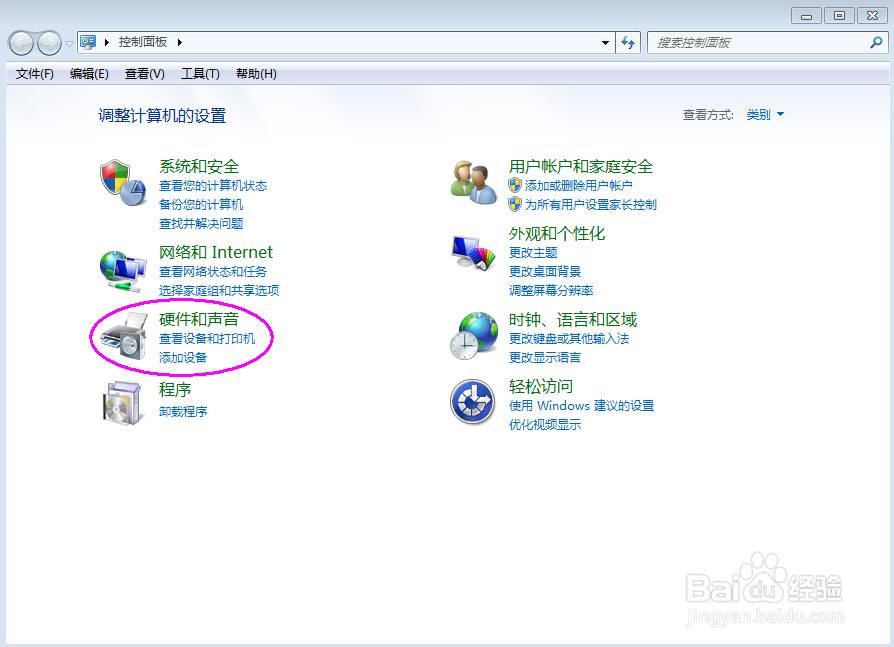Click 查看网络状态和任务 link
The height and width of the screenshot is (647, 894).
tap(213, 272)
